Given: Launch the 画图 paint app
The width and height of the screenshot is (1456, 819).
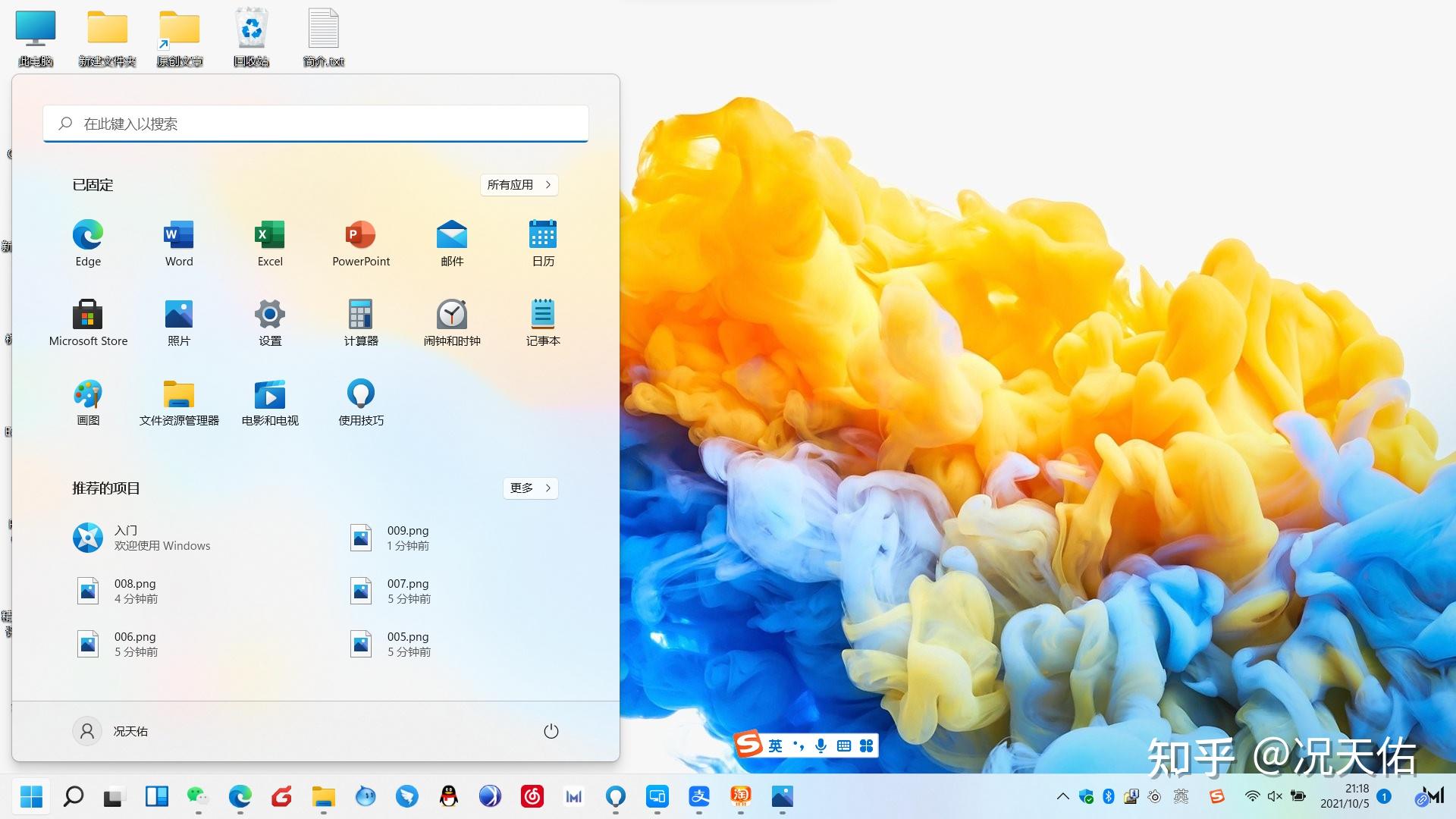Looking at the screenshot, I should pos(88,403).
